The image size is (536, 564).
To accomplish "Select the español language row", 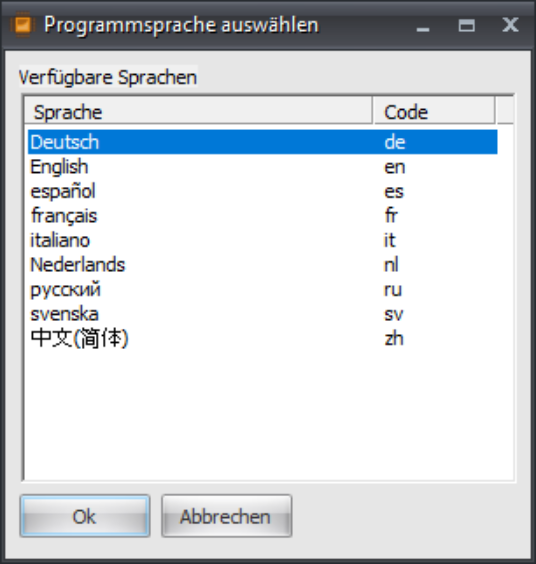I will click(x=263, y=191).
